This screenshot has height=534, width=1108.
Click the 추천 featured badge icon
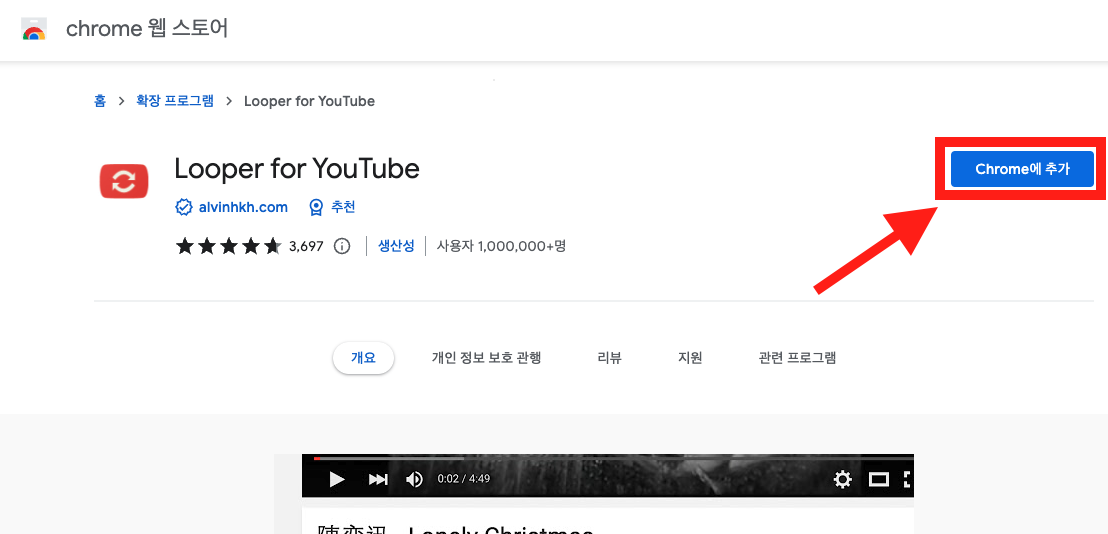pos(317,207)
